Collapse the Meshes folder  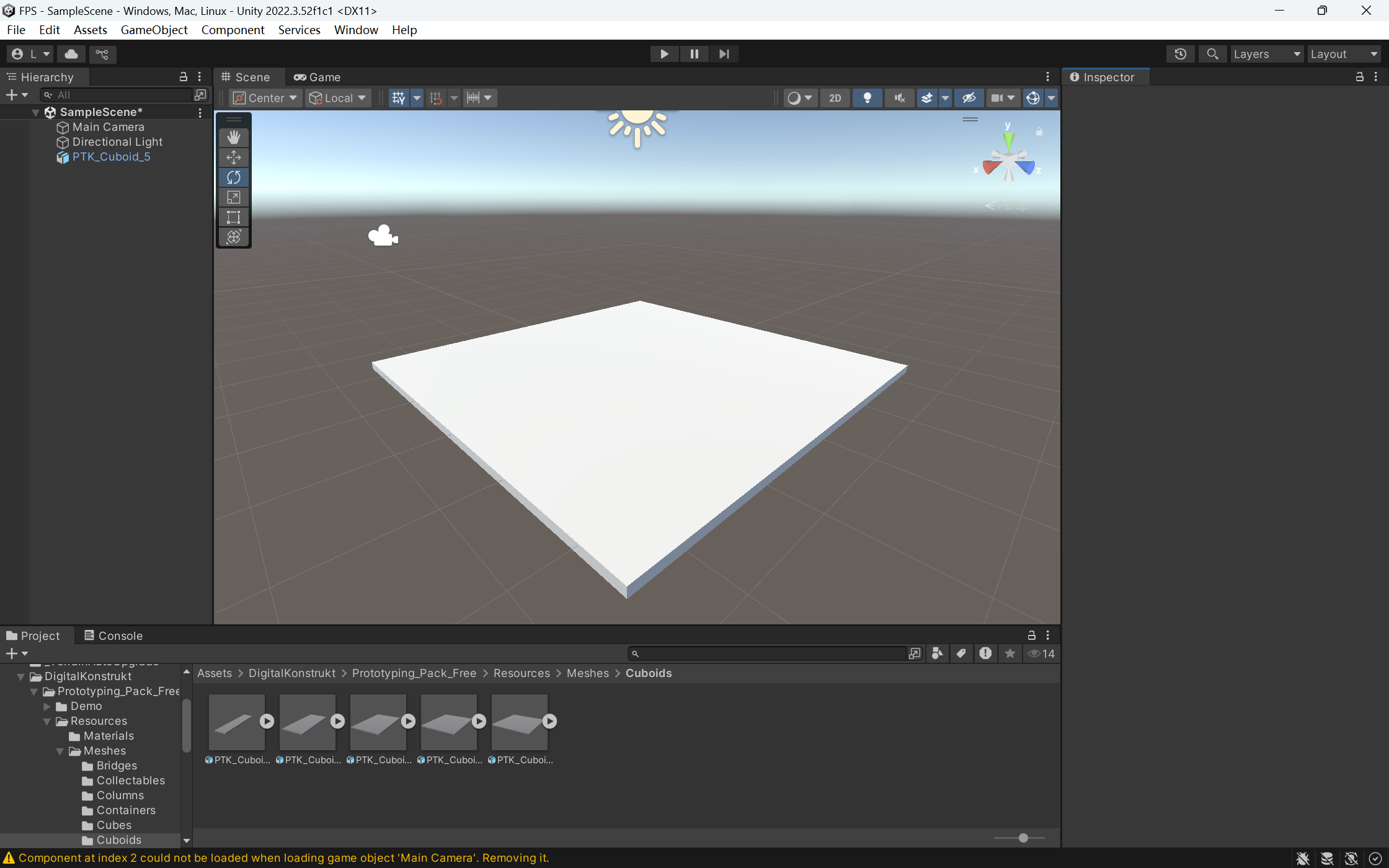click(x=60, y=751)
